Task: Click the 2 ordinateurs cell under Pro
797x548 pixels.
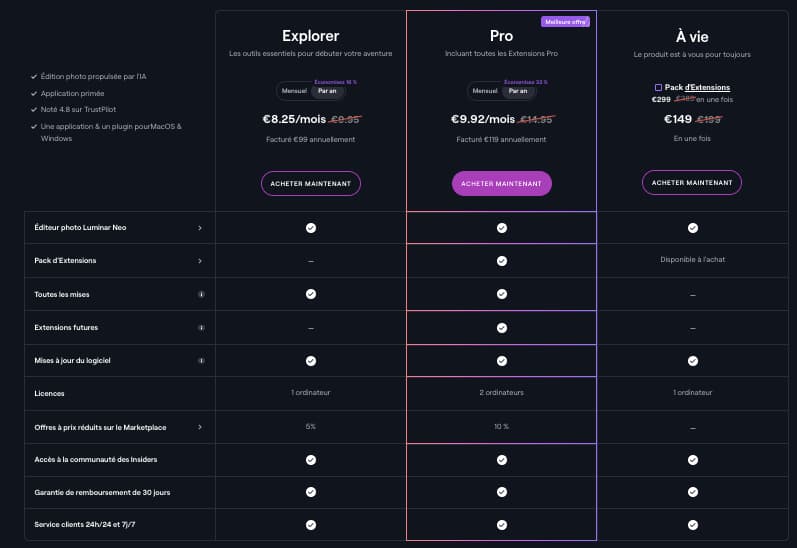Action: coord(502,392)
